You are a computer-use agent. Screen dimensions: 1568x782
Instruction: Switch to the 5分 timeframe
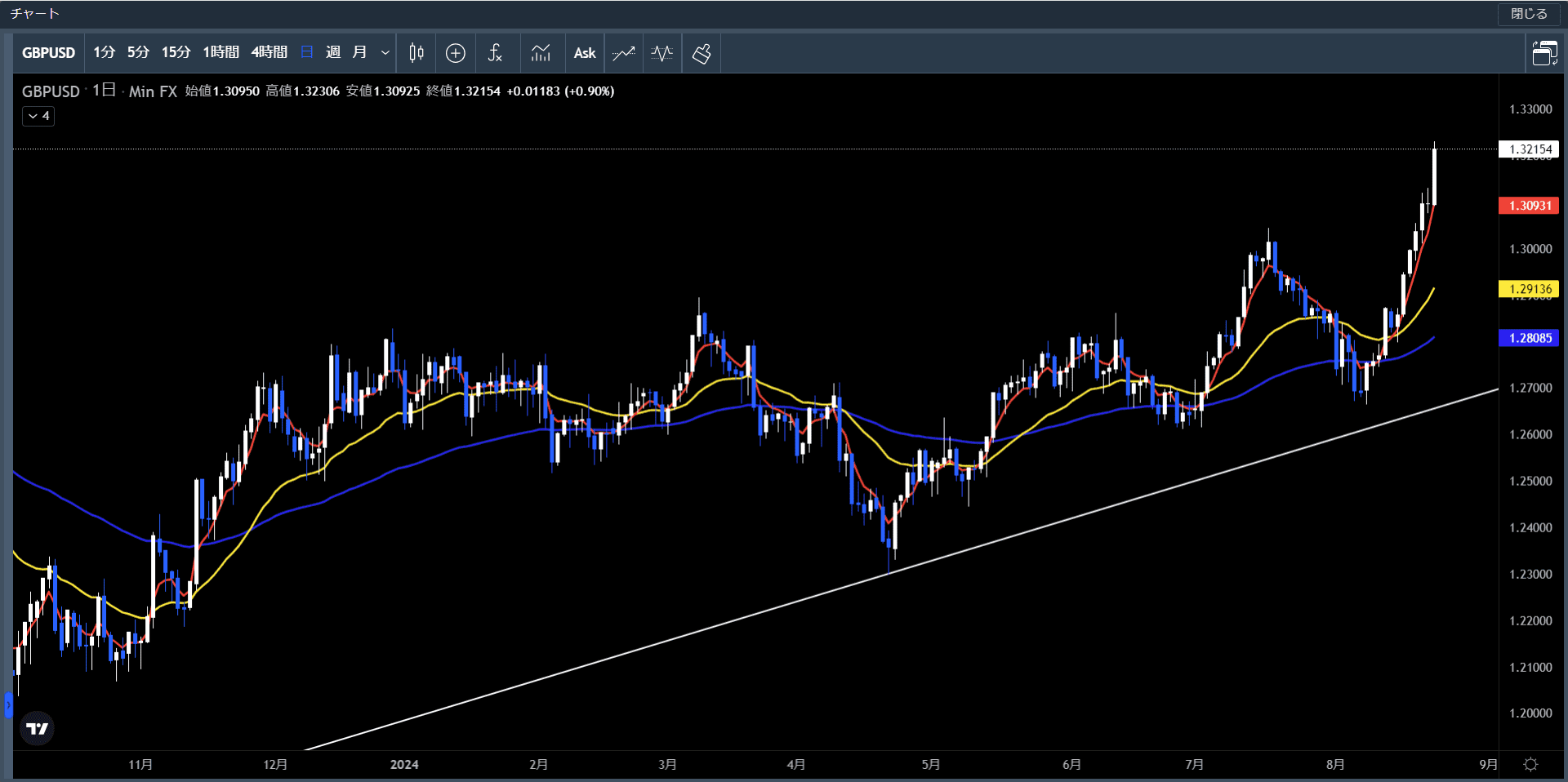click(138, 53)
